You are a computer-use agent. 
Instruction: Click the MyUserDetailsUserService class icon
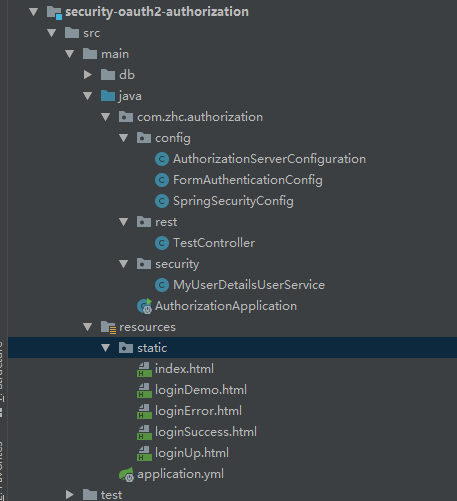162,285
